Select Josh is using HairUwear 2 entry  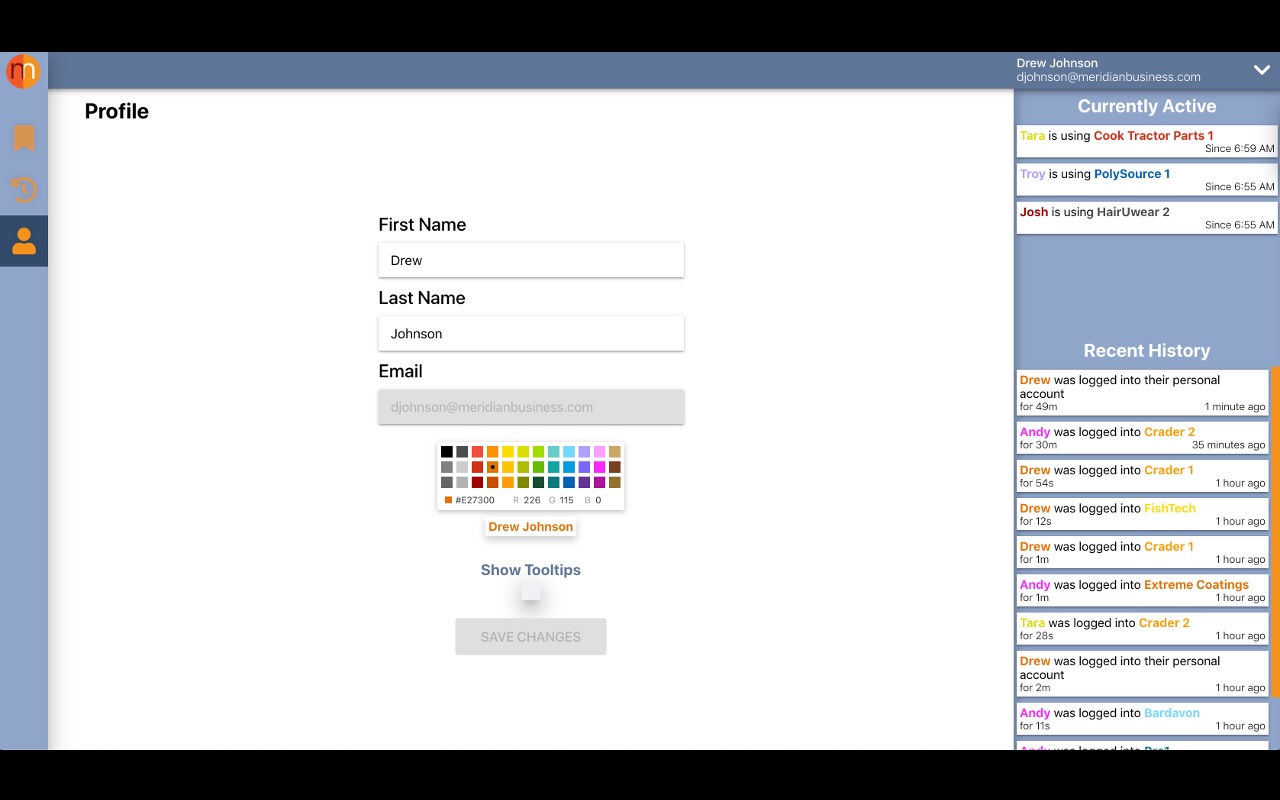point(1147,218)
